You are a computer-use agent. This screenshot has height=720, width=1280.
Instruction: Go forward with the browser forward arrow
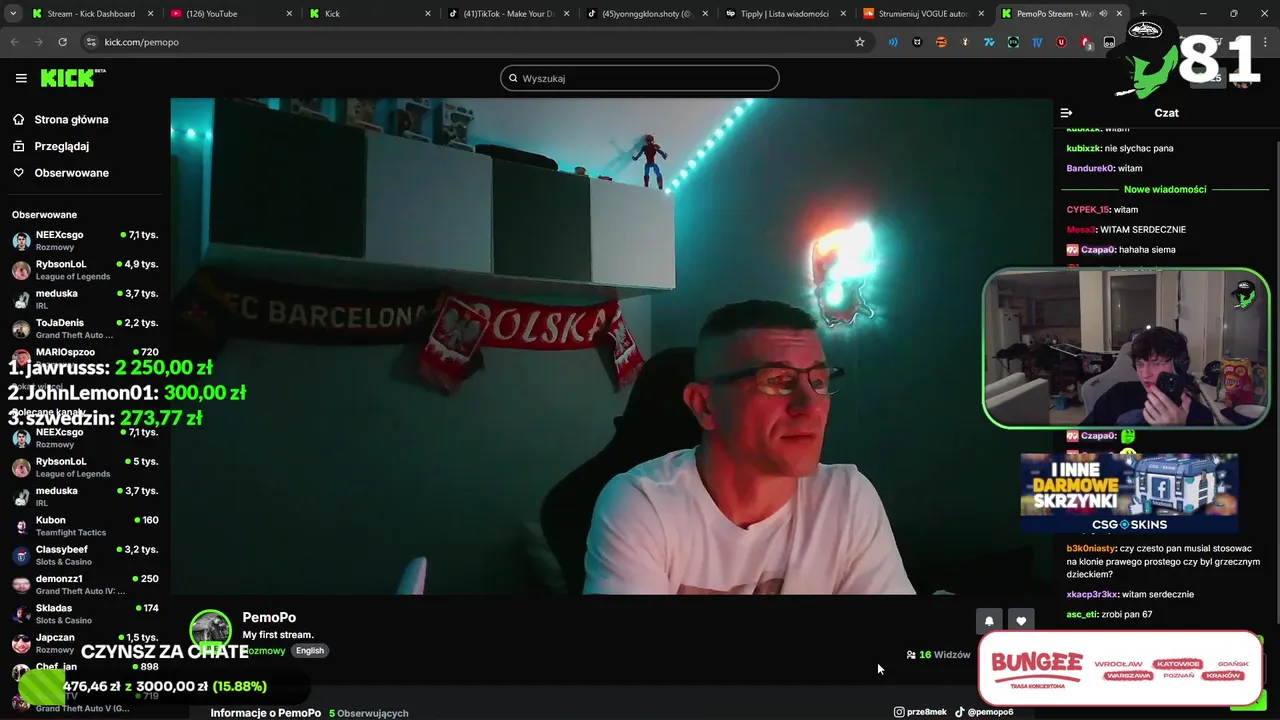38,42
